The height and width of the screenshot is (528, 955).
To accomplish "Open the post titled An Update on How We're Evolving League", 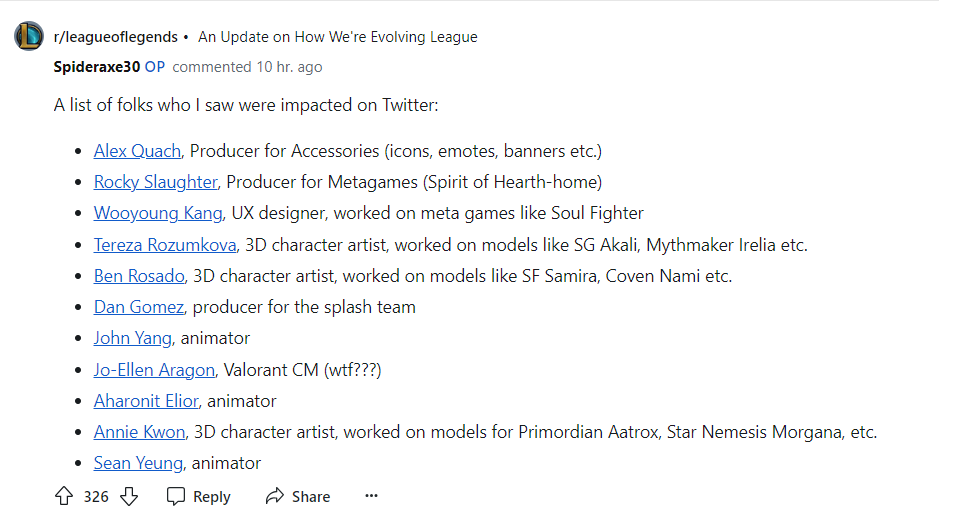I will pos(337,37).
